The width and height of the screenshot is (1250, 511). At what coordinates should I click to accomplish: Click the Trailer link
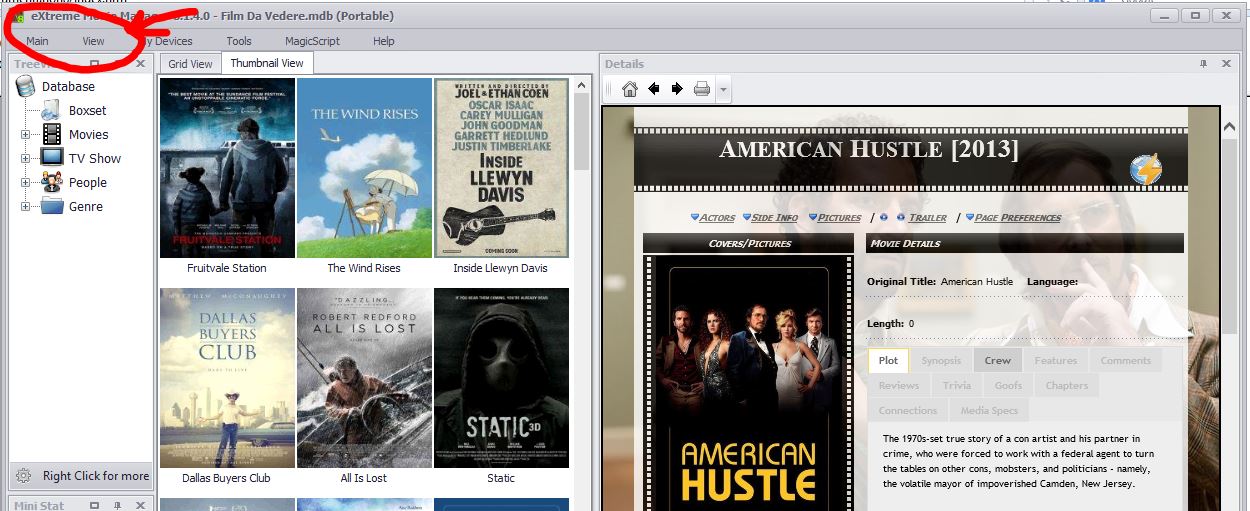927,217
